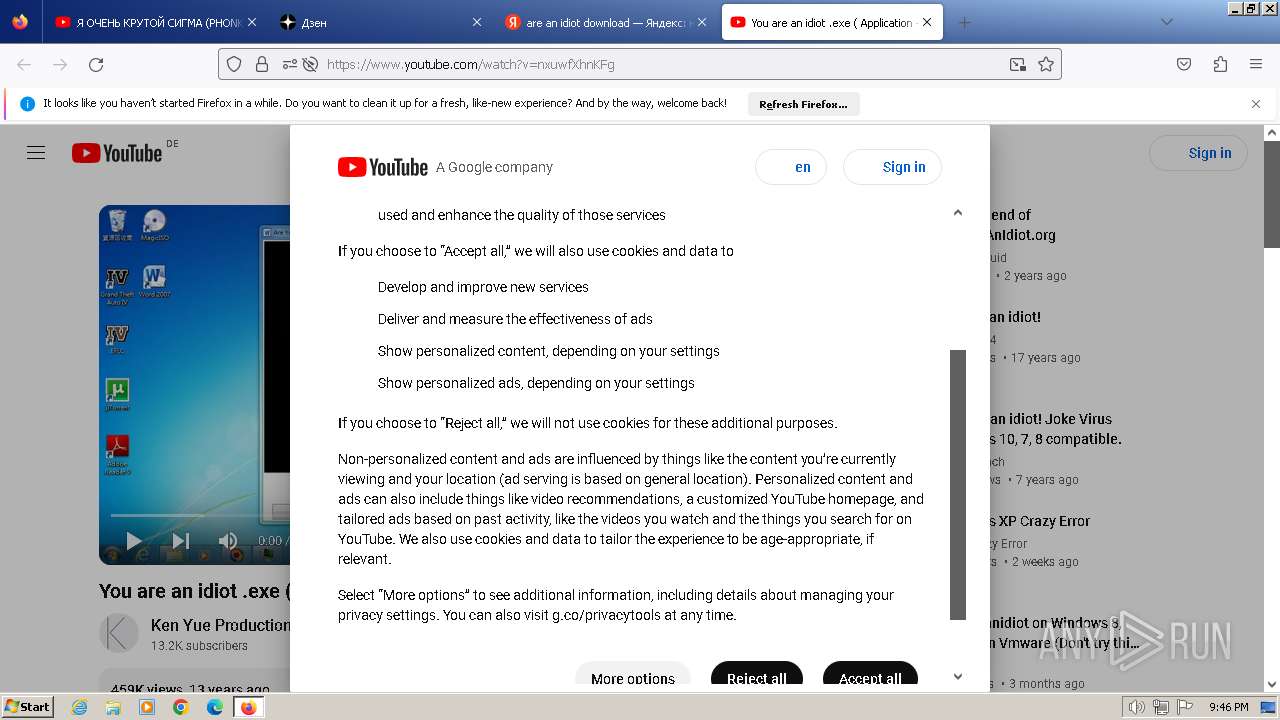The height and width of the screenshot is (720, 1280).
Task: Launch Internet Explorer from the taskbar
Action: [x=80, y=707]
